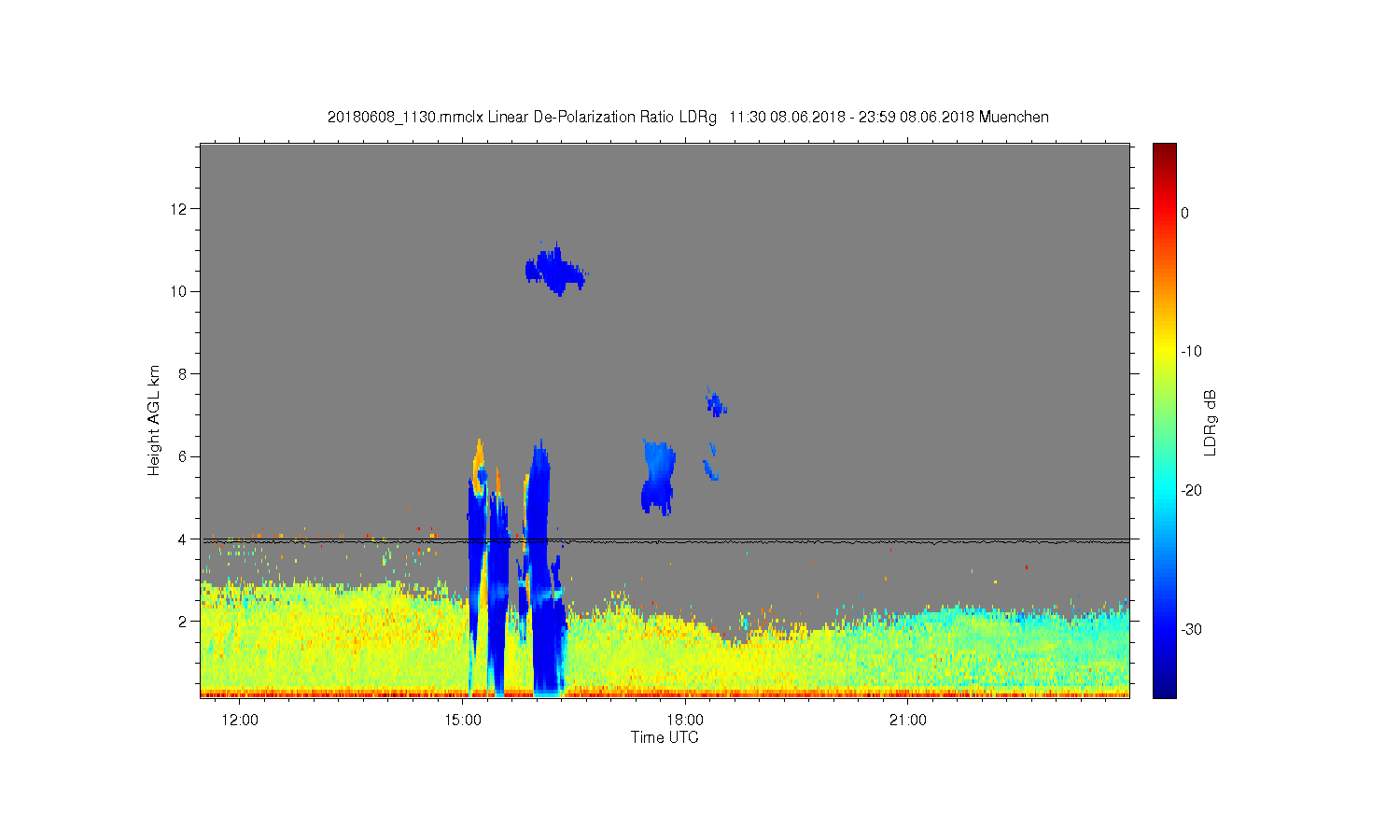Viewport: 1400px width, 840px height.
Task: Click the height tick label 10
Action: [180, 291]
